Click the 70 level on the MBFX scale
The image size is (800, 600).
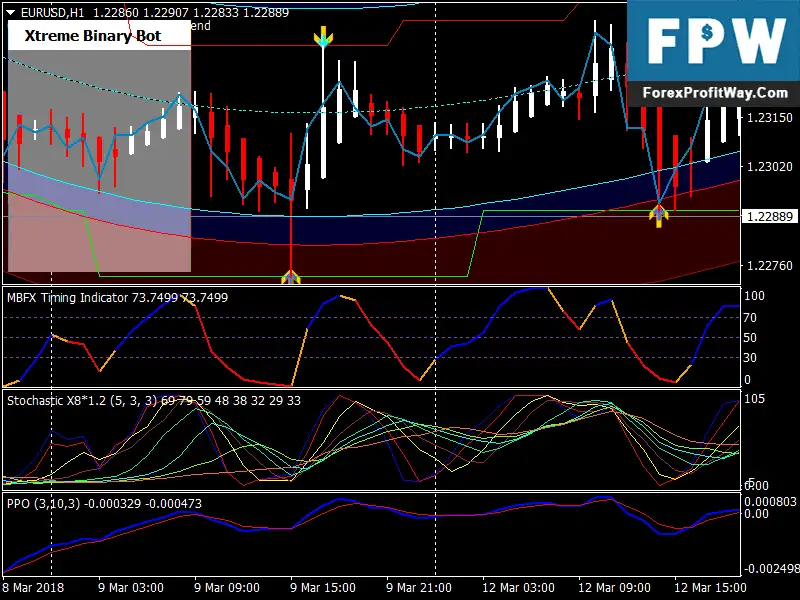pyautogui.click(x=750, y=318)
